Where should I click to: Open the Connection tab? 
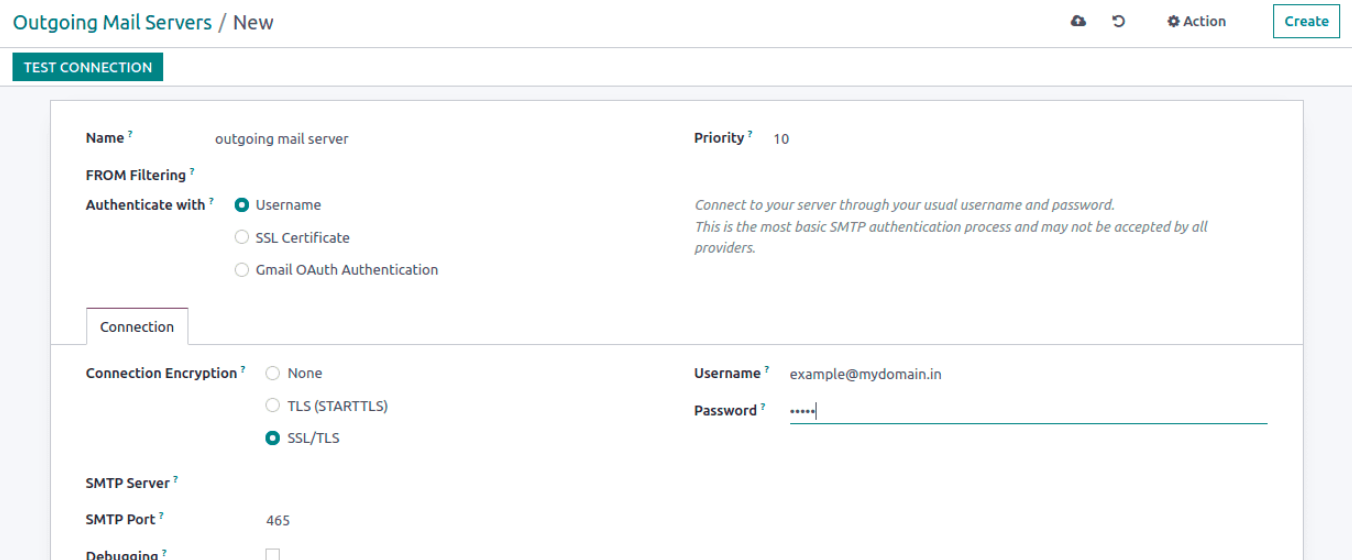click(x=137, y=327)
